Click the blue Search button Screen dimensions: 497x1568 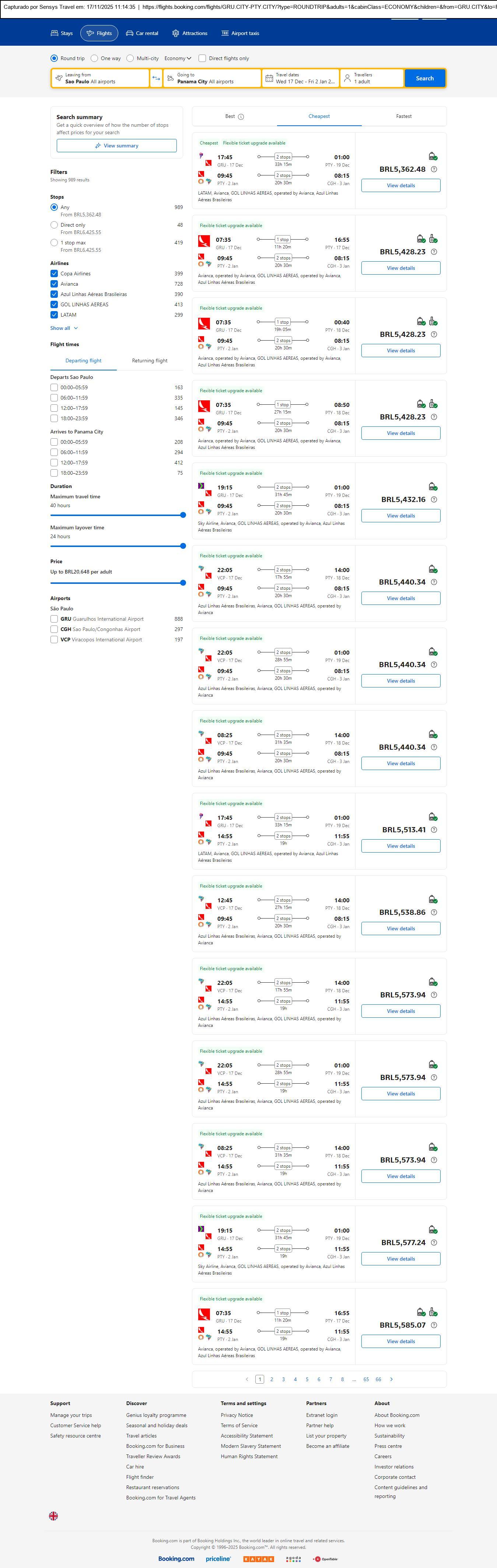tap(425, 78)
